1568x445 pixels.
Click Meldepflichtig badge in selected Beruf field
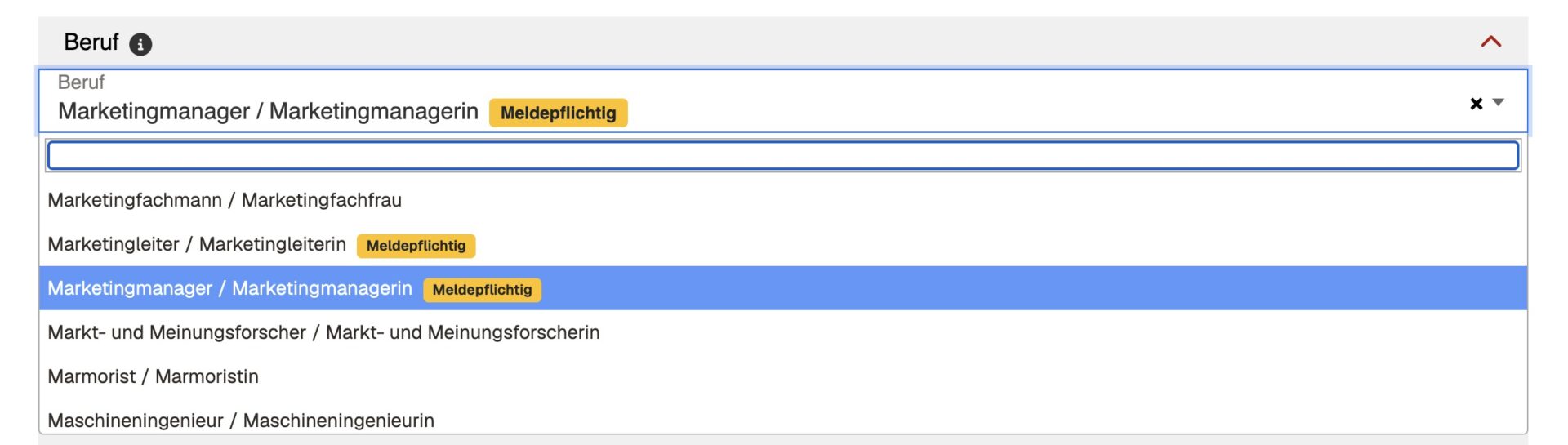tap(558, 113)
